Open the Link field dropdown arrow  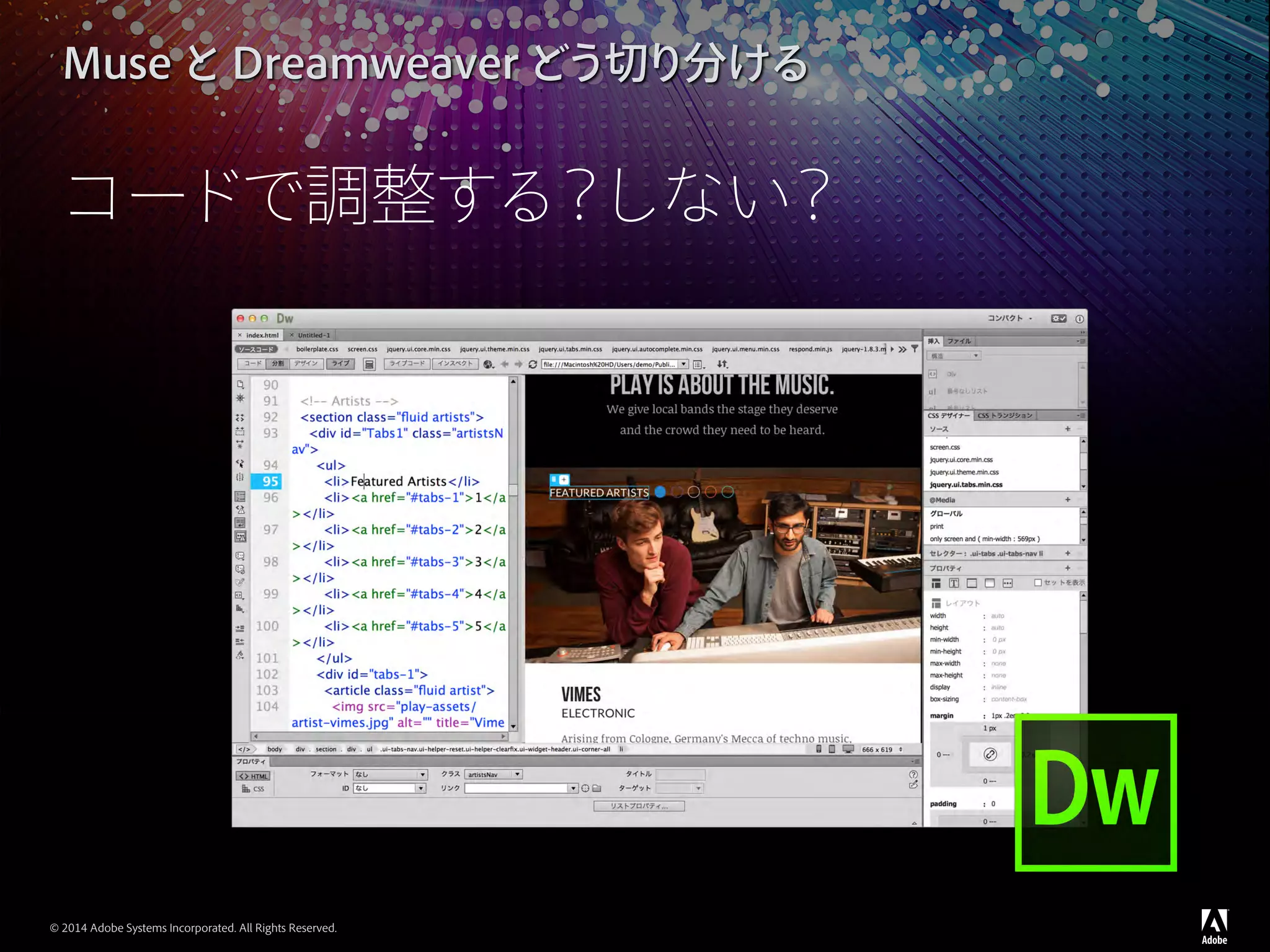tap(573, 788)
